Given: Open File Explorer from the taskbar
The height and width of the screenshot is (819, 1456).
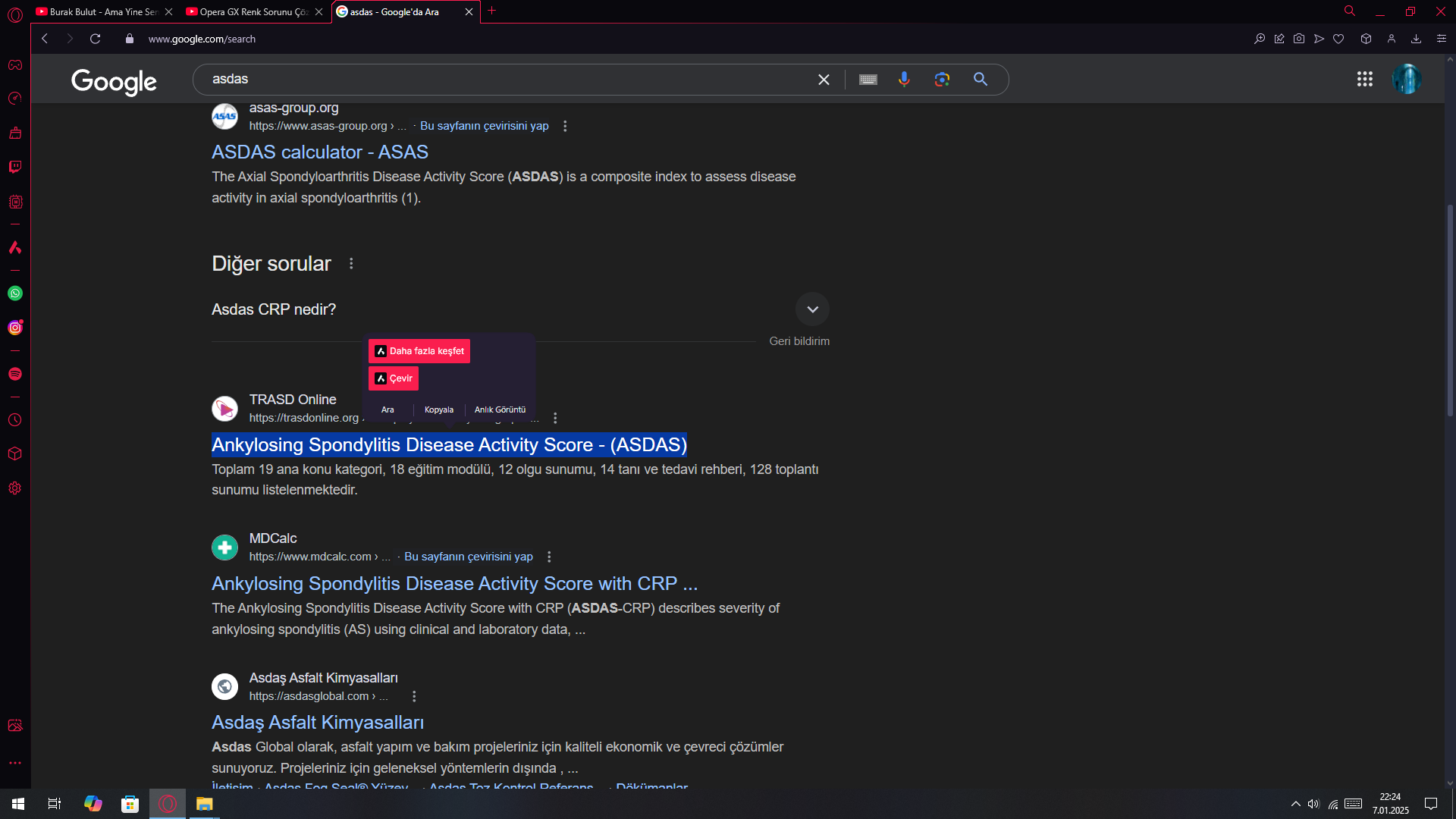Looking at the screenshot, I should pos(204,804).
